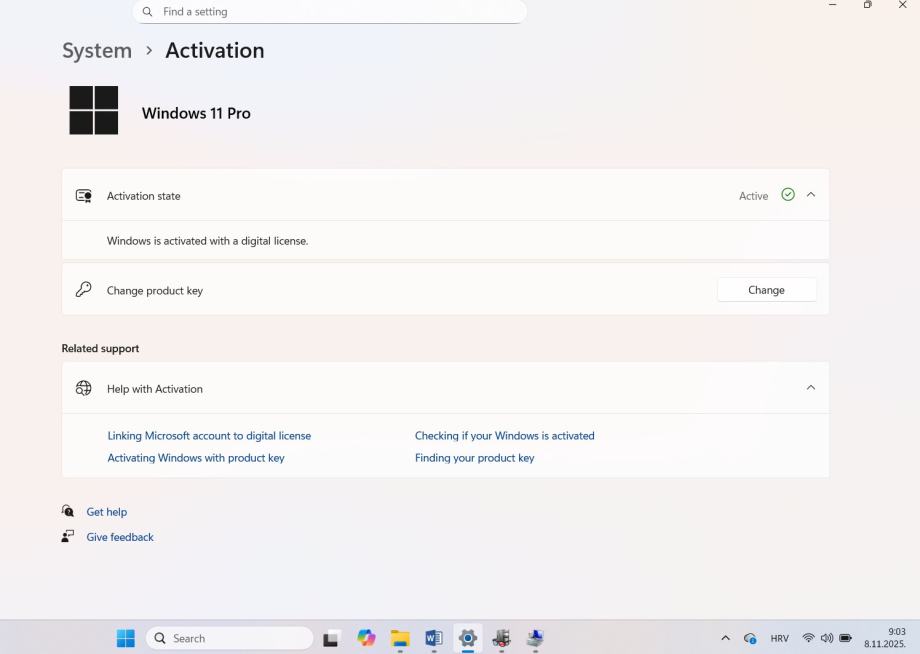
Task: Click the Windows logo next to Windows 11 Pro
Action: tap(94, 110)
